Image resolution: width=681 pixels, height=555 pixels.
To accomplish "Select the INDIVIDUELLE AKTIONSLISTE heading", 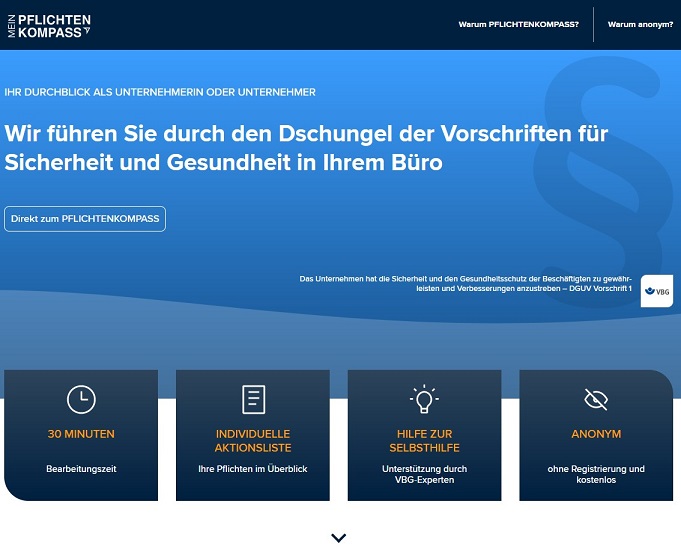I will (253, 441).
